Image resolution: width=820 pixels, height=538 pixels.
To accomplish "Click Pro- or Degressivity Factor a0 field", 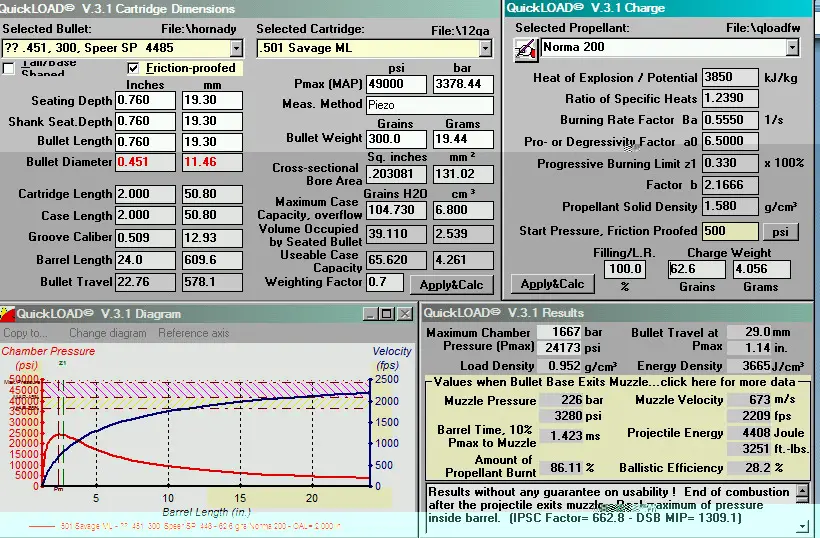I will (x=730, y=141).
